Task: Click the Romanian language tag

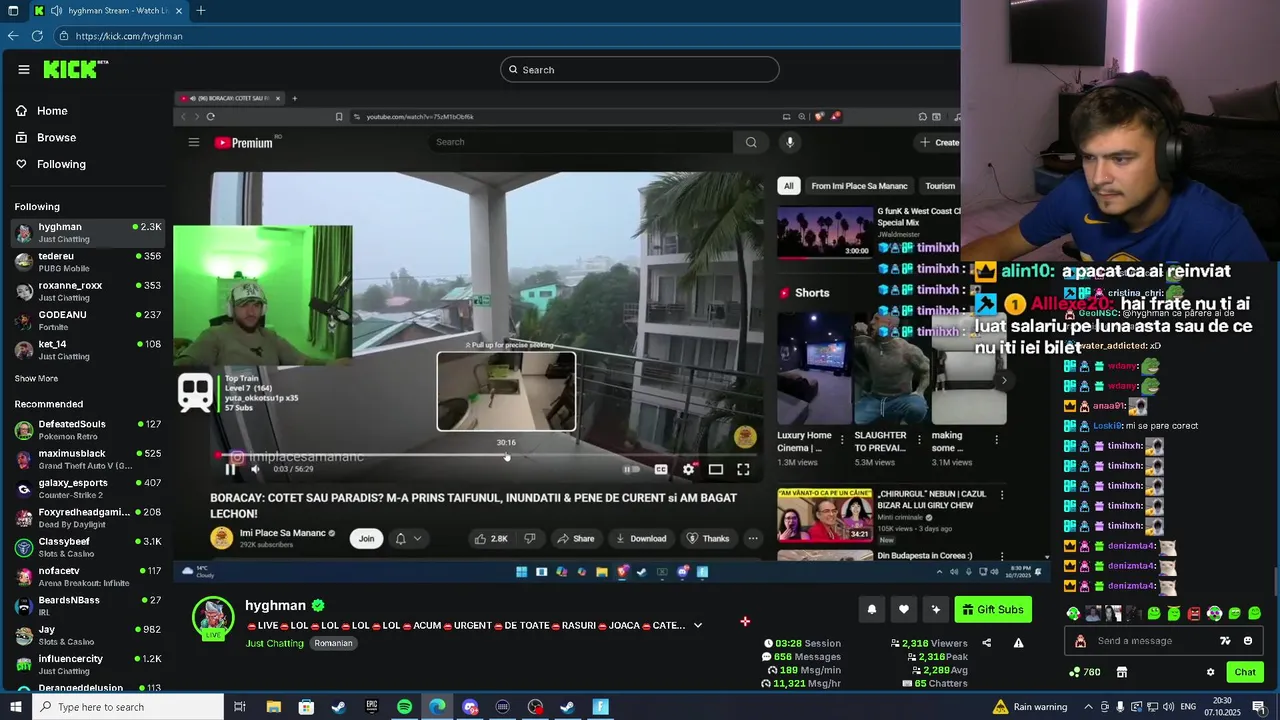Action: (333, 643)
